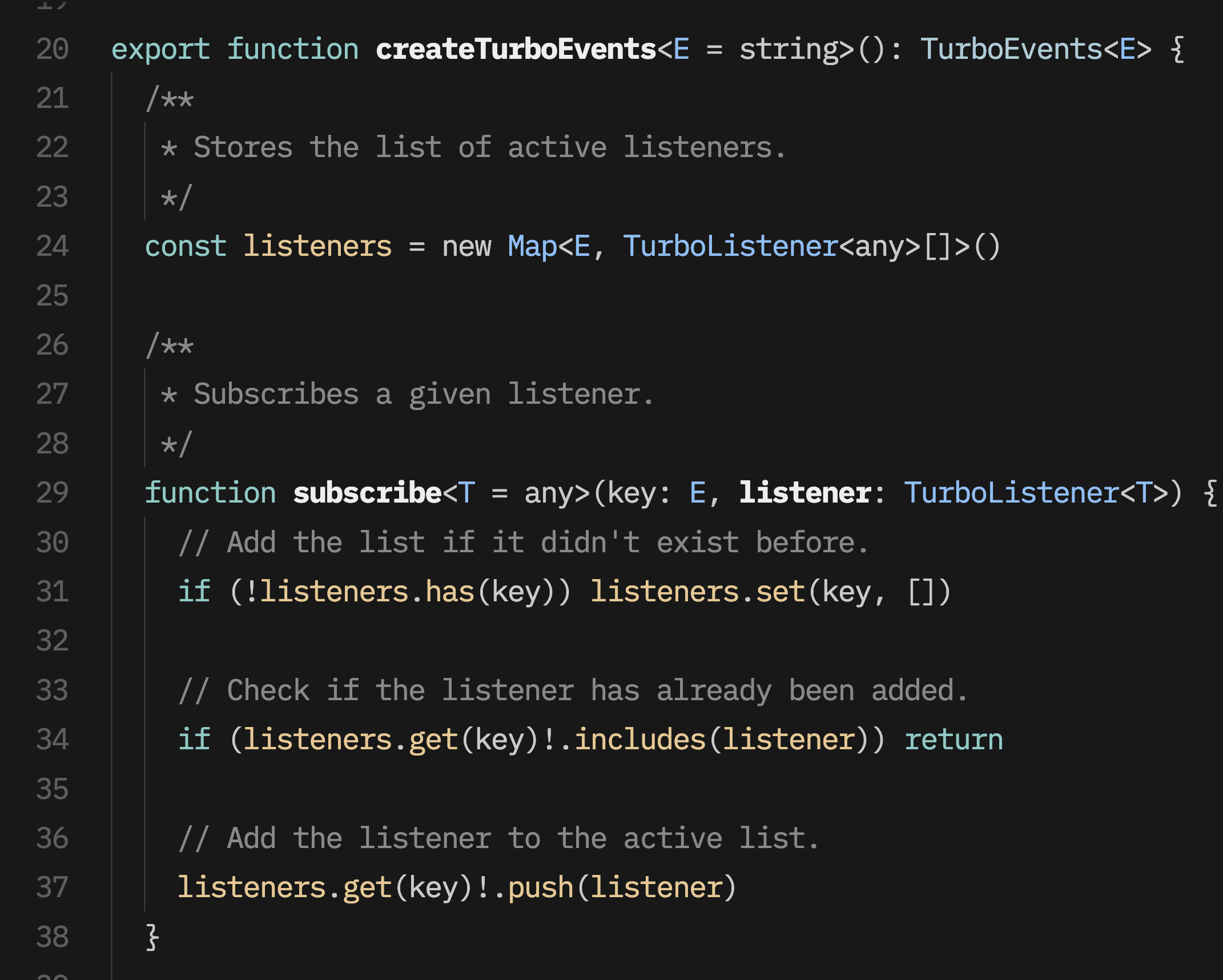Click the TurboEvents return type on line 20
This screenshot has width=1223, height=980.
click(x=1011, y=49)
